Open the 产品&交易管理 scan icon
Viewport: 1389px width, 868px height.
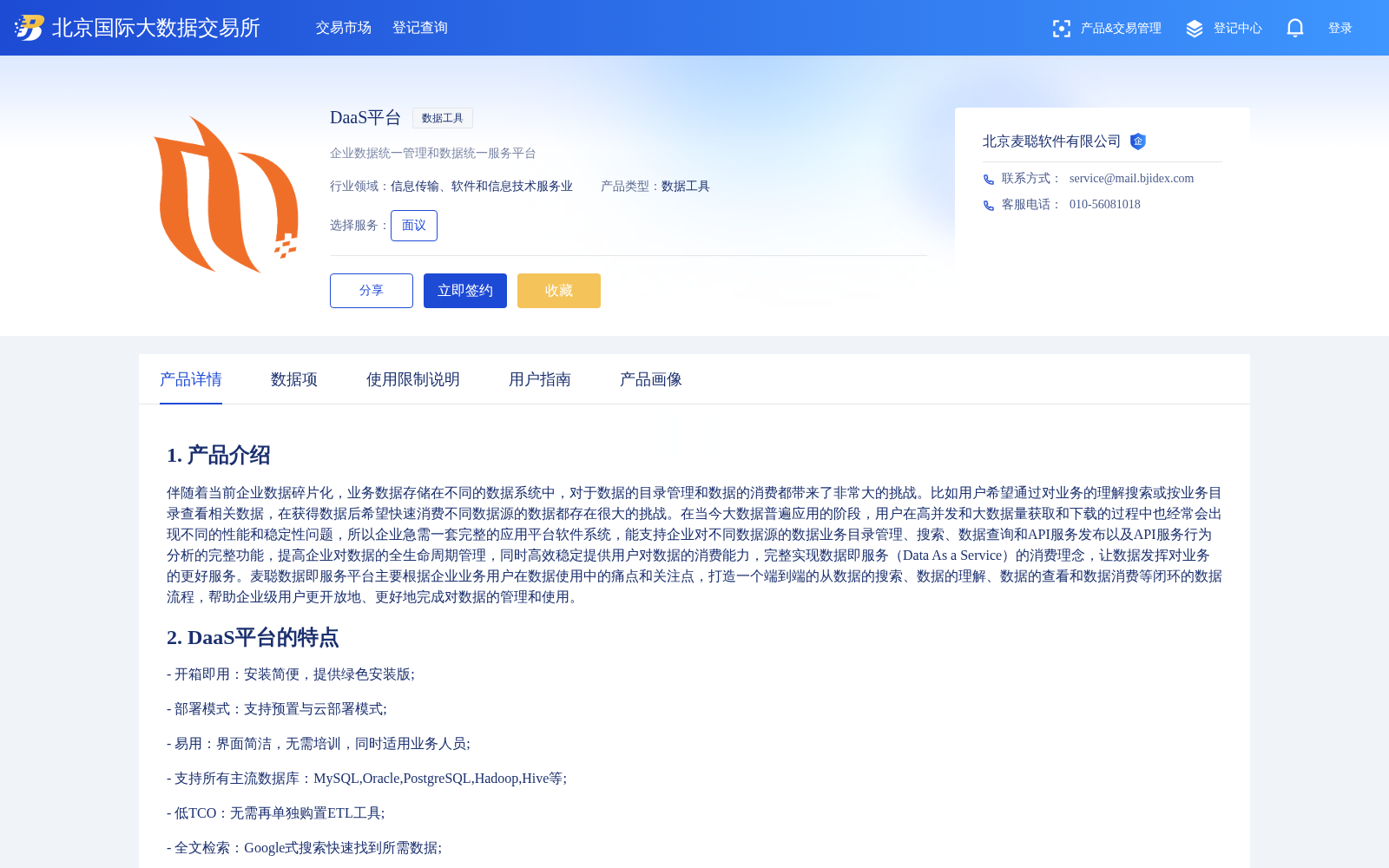tap(1061, 29)
